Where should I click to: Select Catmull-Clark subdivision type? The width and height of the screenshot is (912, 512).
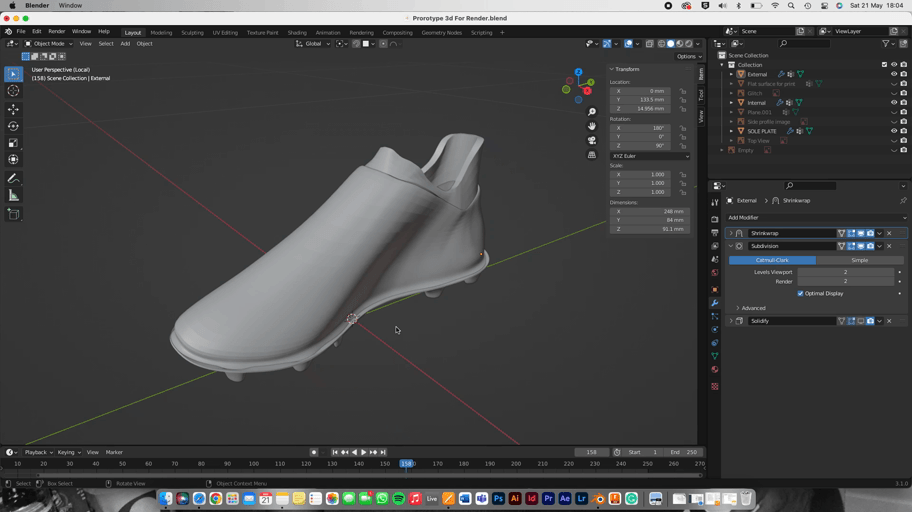[x=772, y=260]
